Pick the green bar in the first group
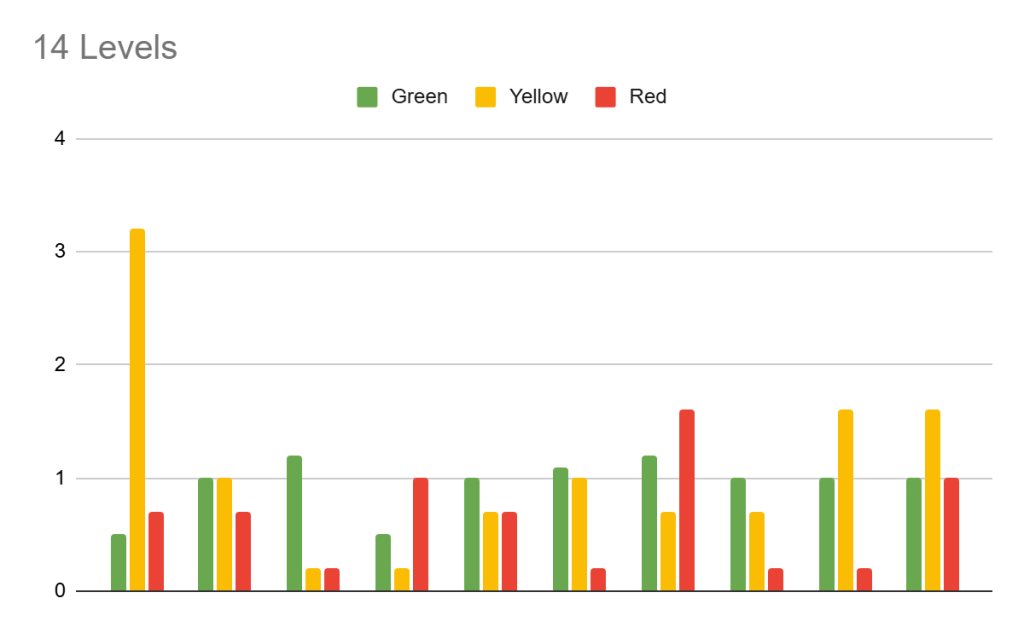This screenshot has width=1024, height=633. point(119,563)
